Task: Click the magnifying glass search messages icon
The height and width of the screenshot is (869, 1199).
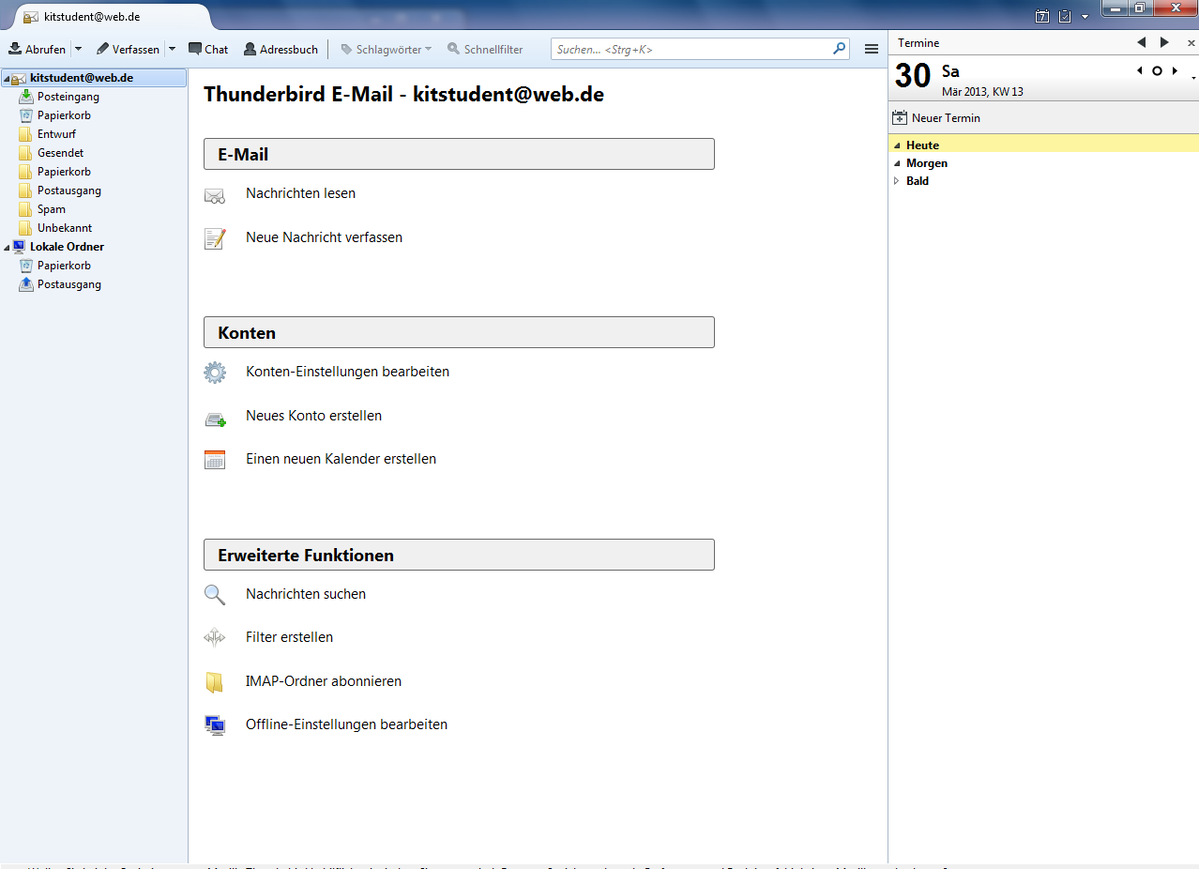Action: [x=215, y=594]
